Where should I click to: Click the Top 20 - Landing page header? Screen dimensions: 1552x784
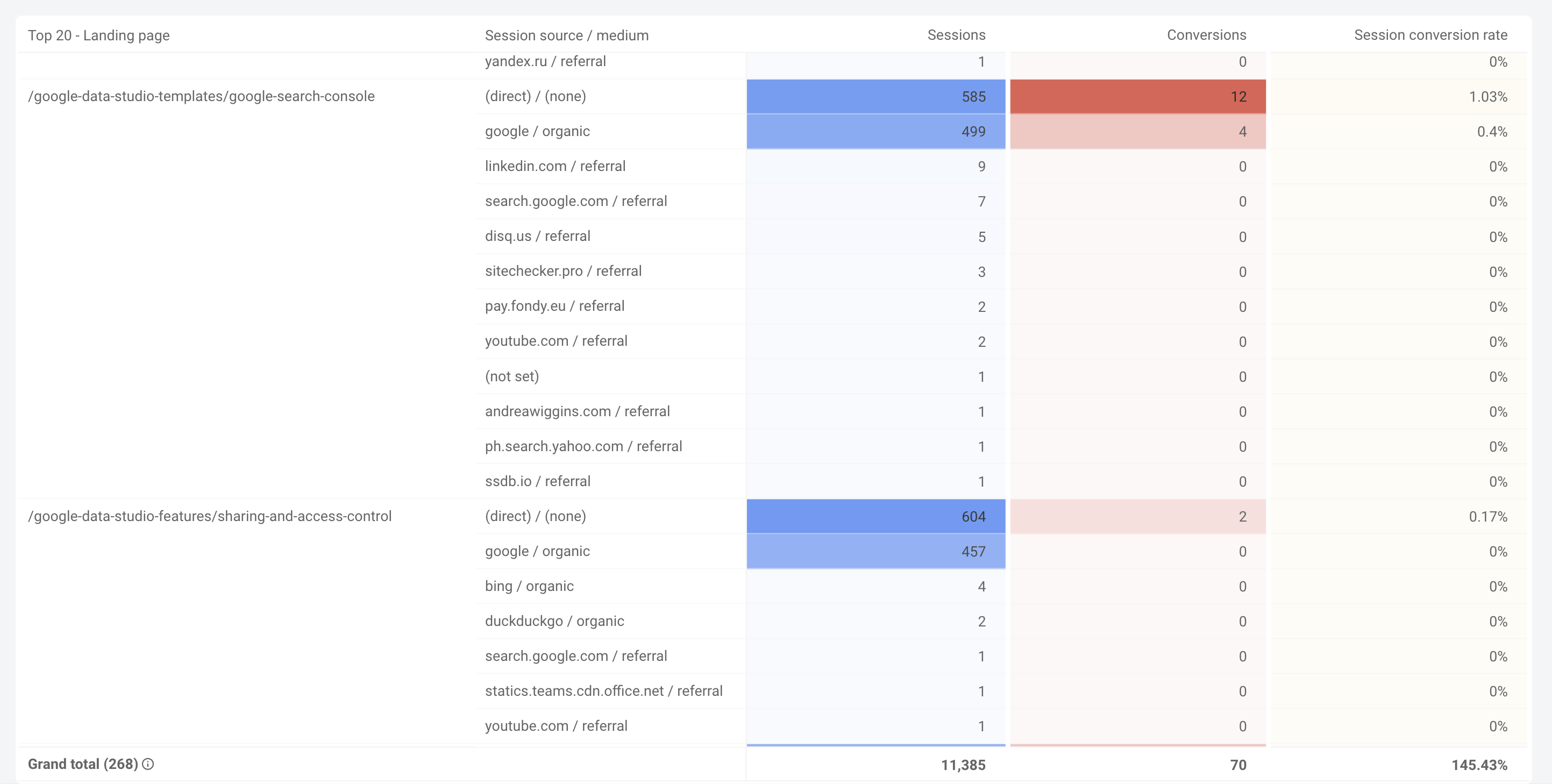[99, 35]
